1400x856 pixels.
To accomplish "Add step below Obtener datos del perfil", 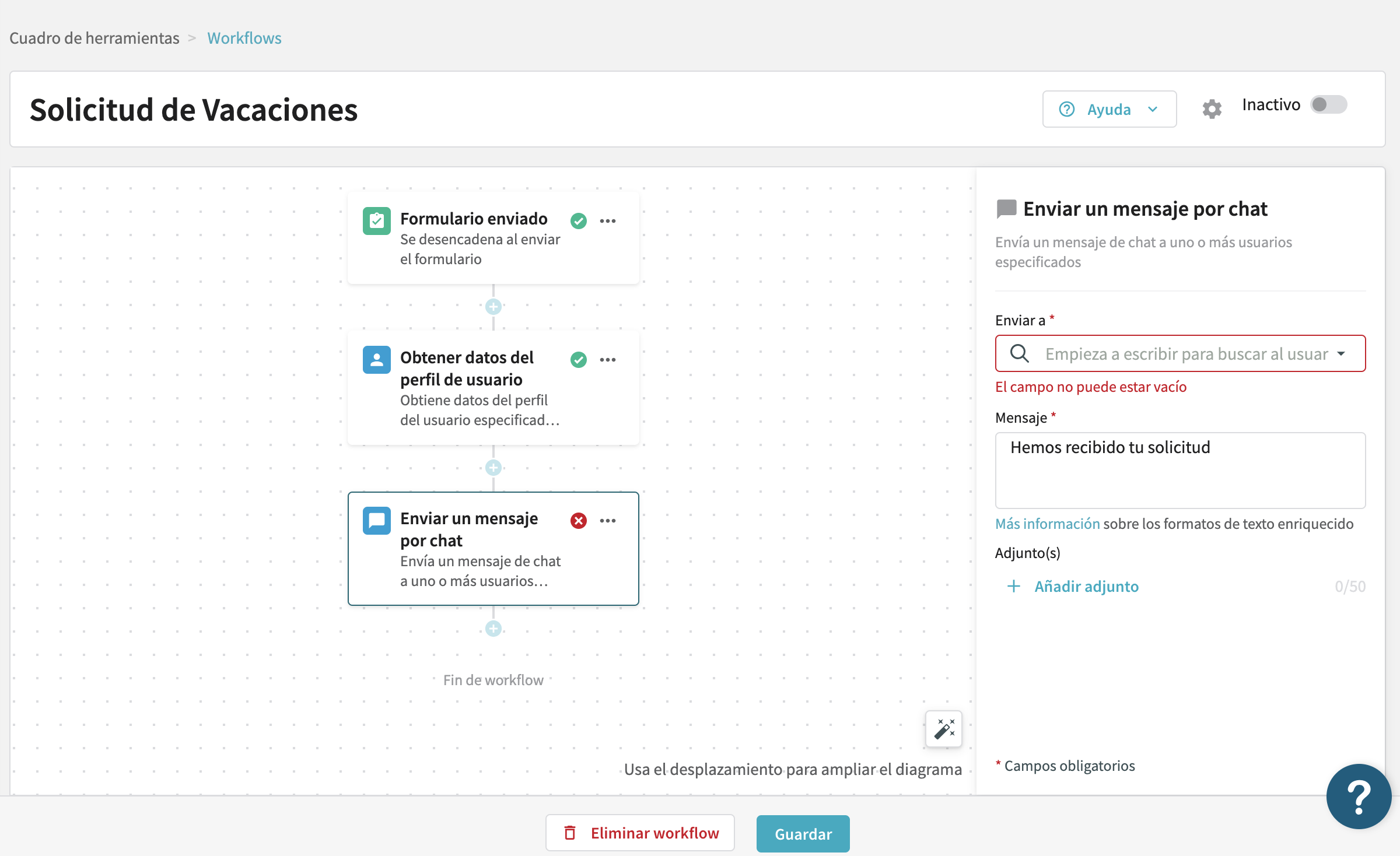I will (x=494, y=468).
